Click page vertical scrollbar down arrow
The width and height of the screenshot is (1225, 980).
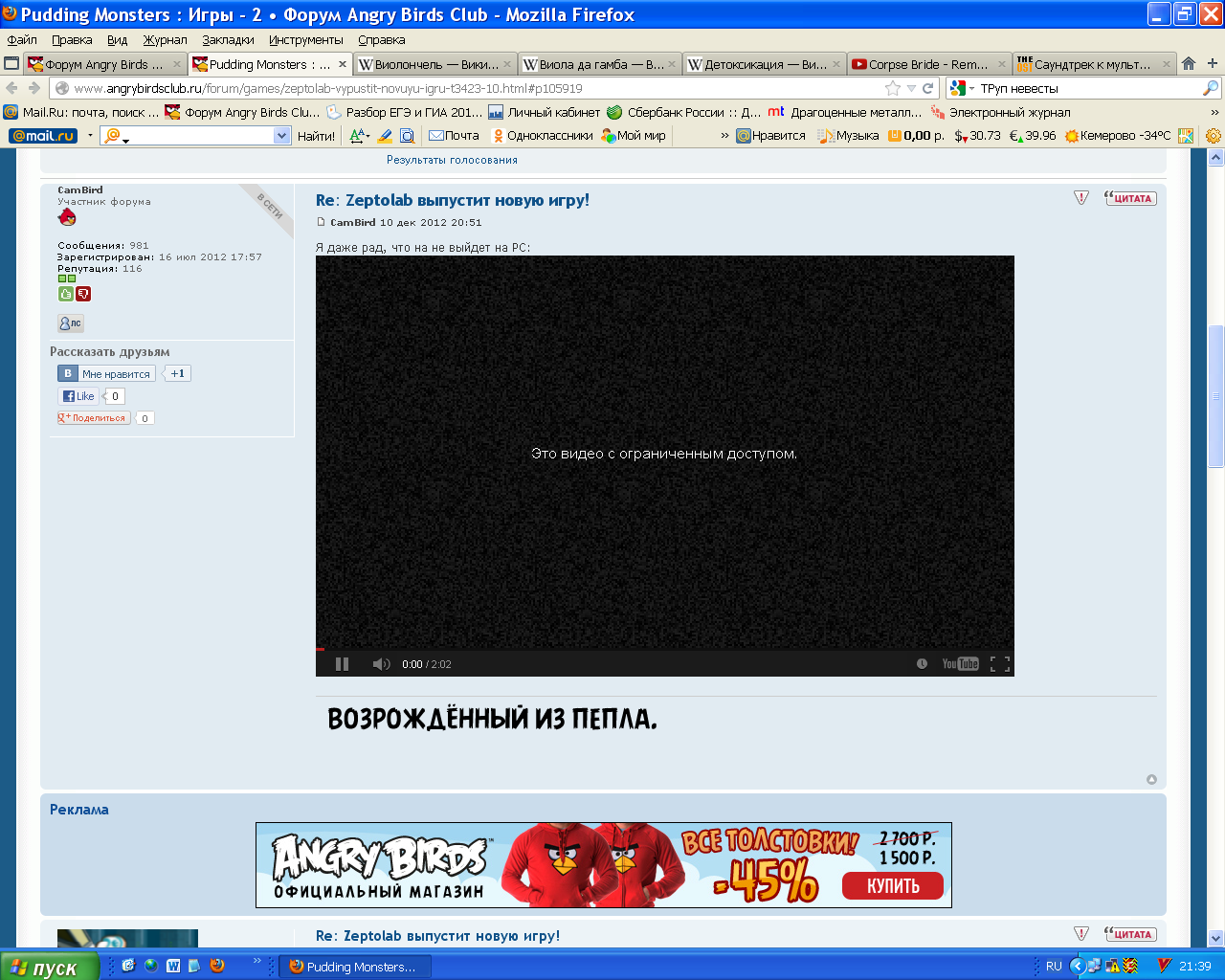click(x=1215, y=939)
